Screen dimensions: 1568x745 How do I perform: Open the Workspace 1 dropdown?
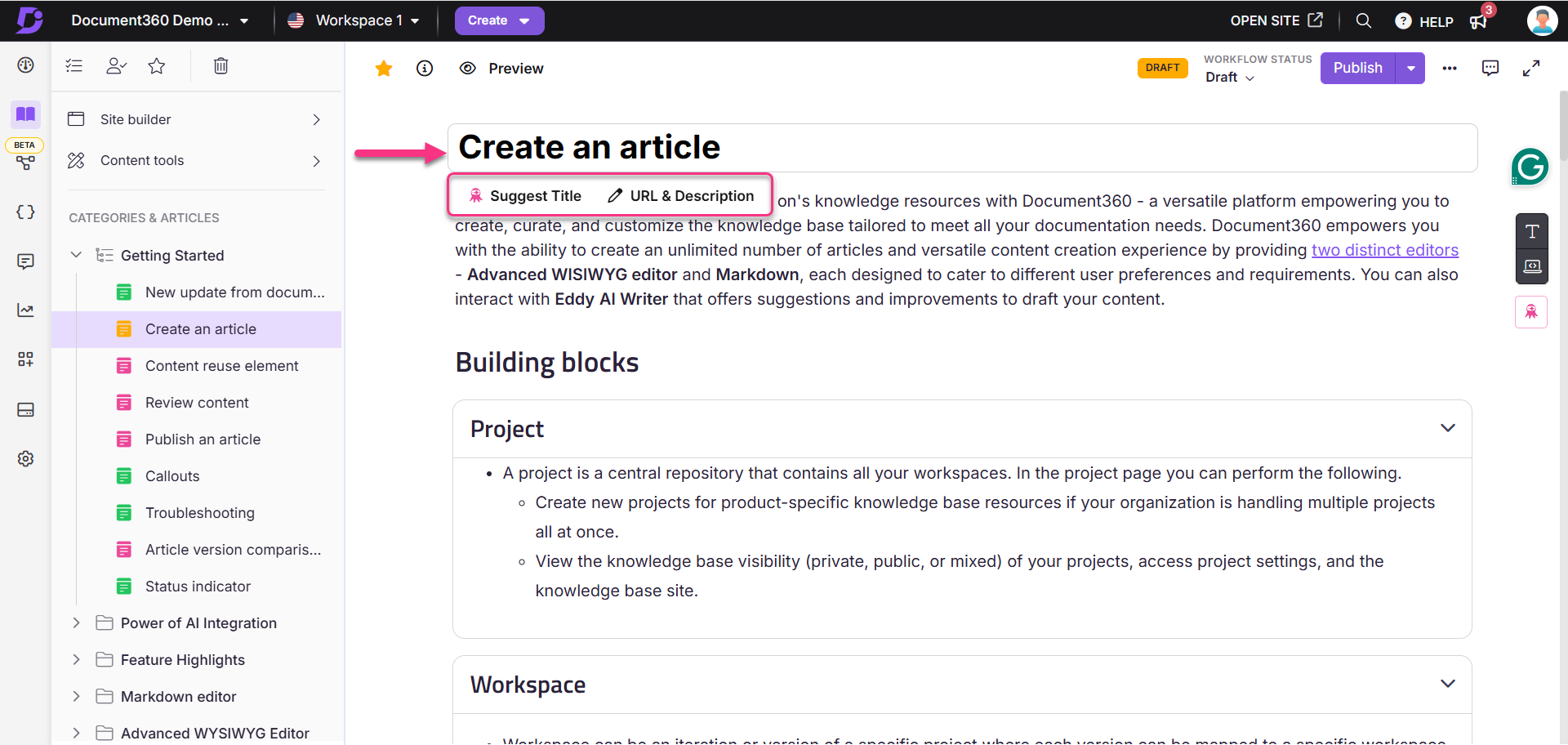pyautogui.click(x=354, y=20)
